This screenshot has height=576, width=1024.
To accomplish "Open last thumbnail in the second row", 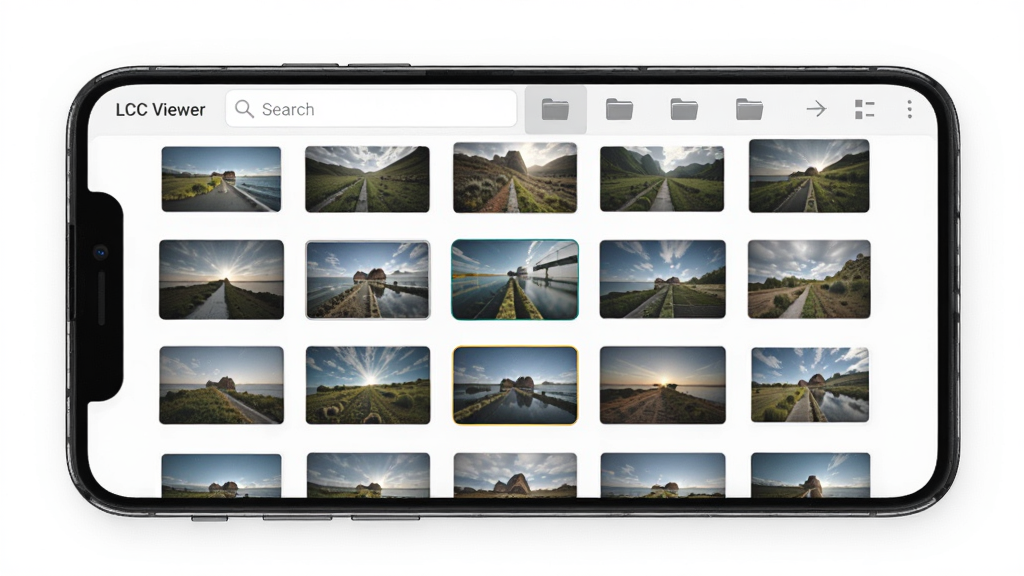I will tap(809, 280).
